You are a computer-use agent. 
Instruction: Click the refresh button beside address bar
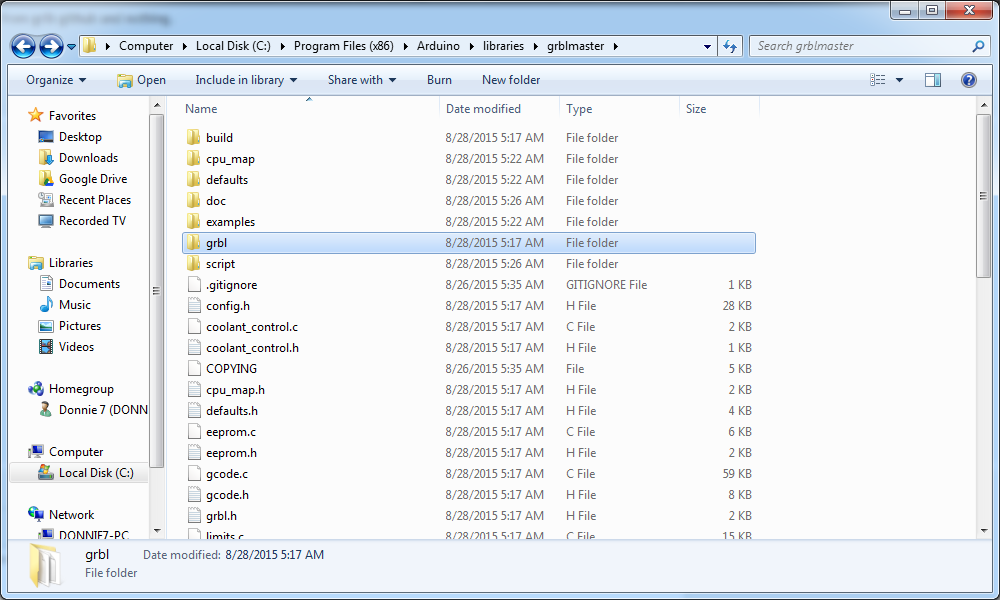coord(730,46)
